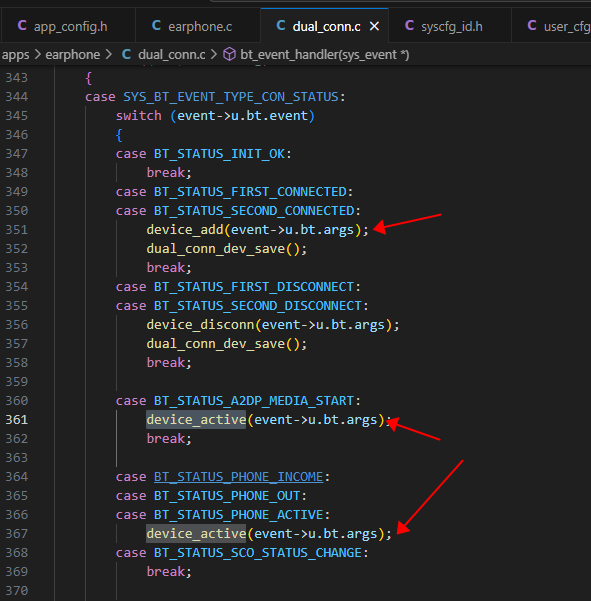
Task: Click BT_STATUS_PHONE_OUT constant
Action: (x=227, y=496)
